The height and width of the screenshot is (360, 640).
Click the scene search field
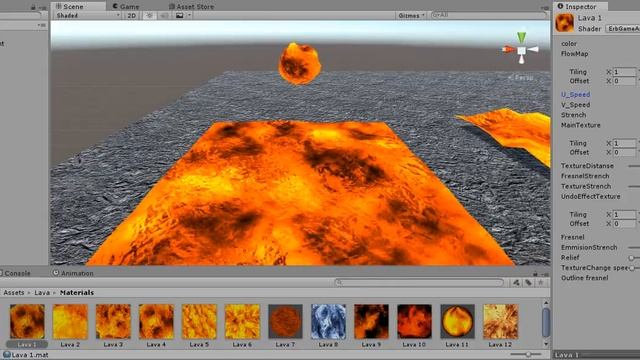(489, 15)
